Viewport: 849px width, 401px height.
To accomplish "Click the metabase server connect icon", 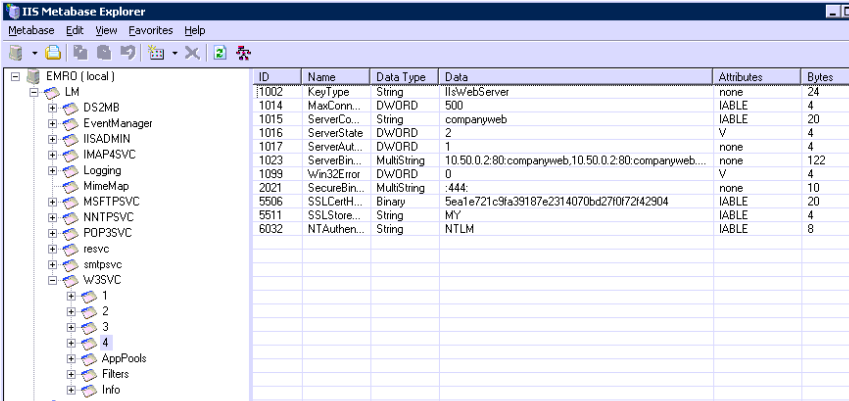I will [14, 51].
